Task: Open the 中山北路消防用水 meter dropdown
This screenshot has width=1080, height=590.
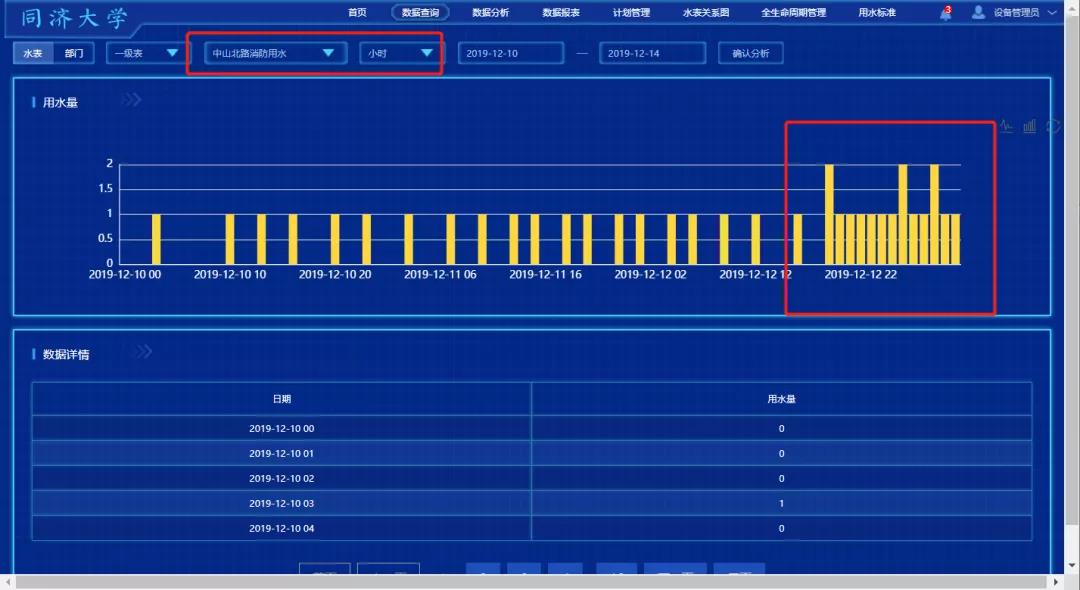Action: (275, 53)
